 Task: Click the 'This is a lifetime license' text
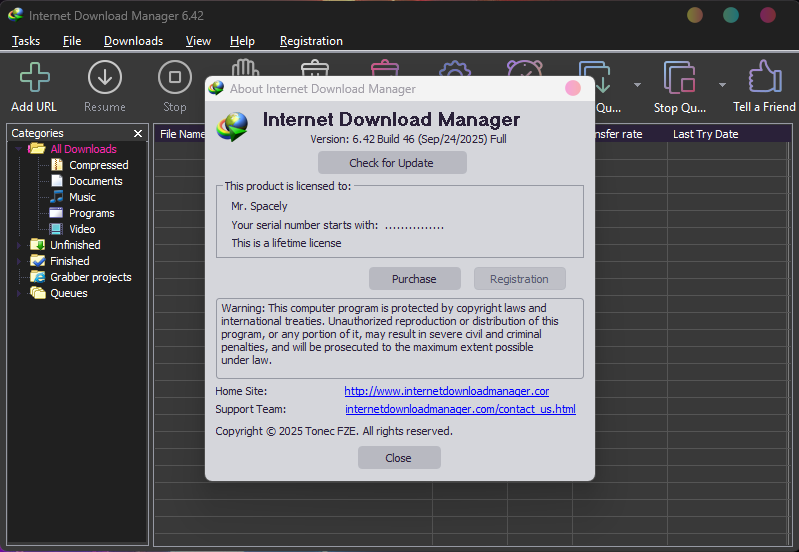click(x=286, y=243)
